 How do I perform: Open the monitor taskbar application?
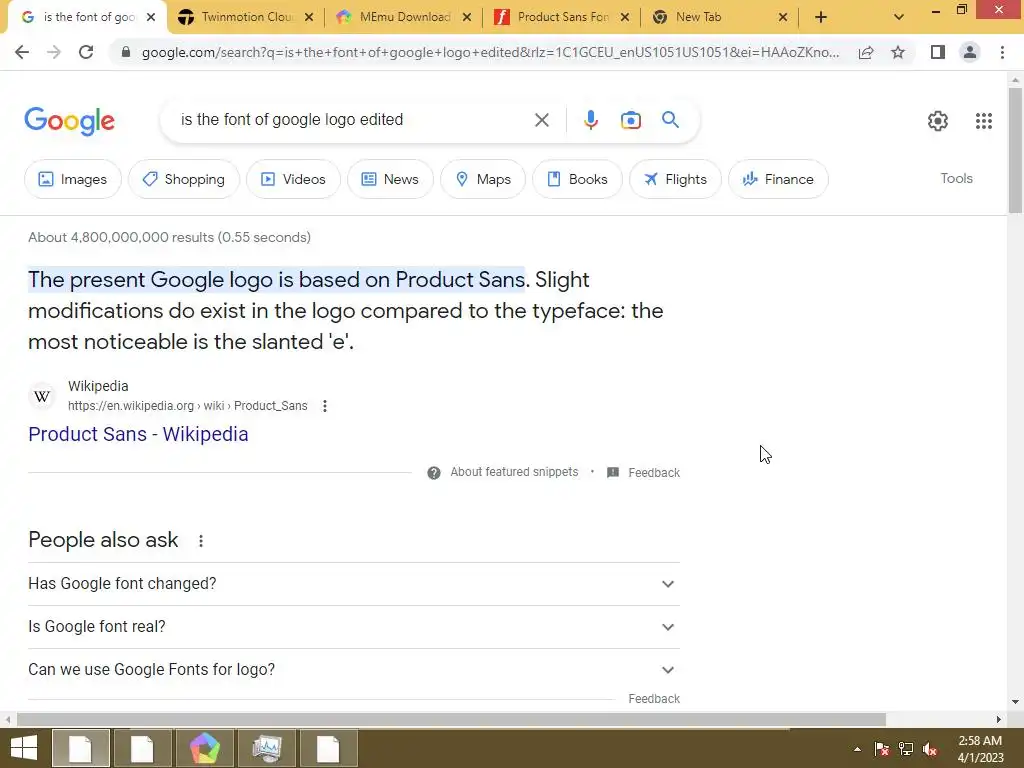click(266, 748)
